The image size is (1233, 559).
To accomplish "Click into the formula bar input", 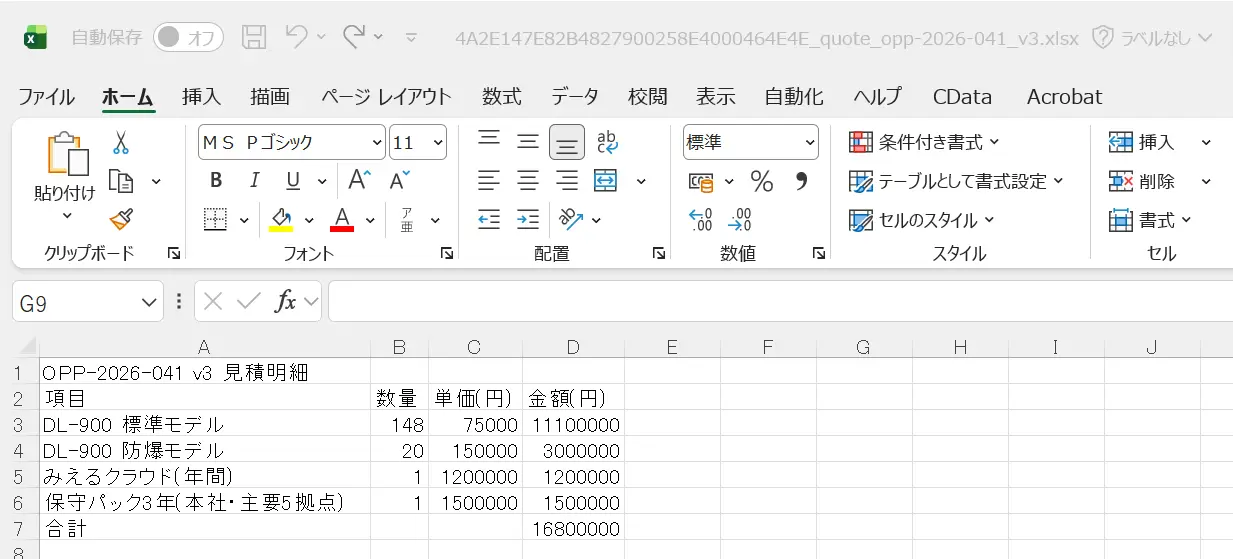I will (780, 301).
